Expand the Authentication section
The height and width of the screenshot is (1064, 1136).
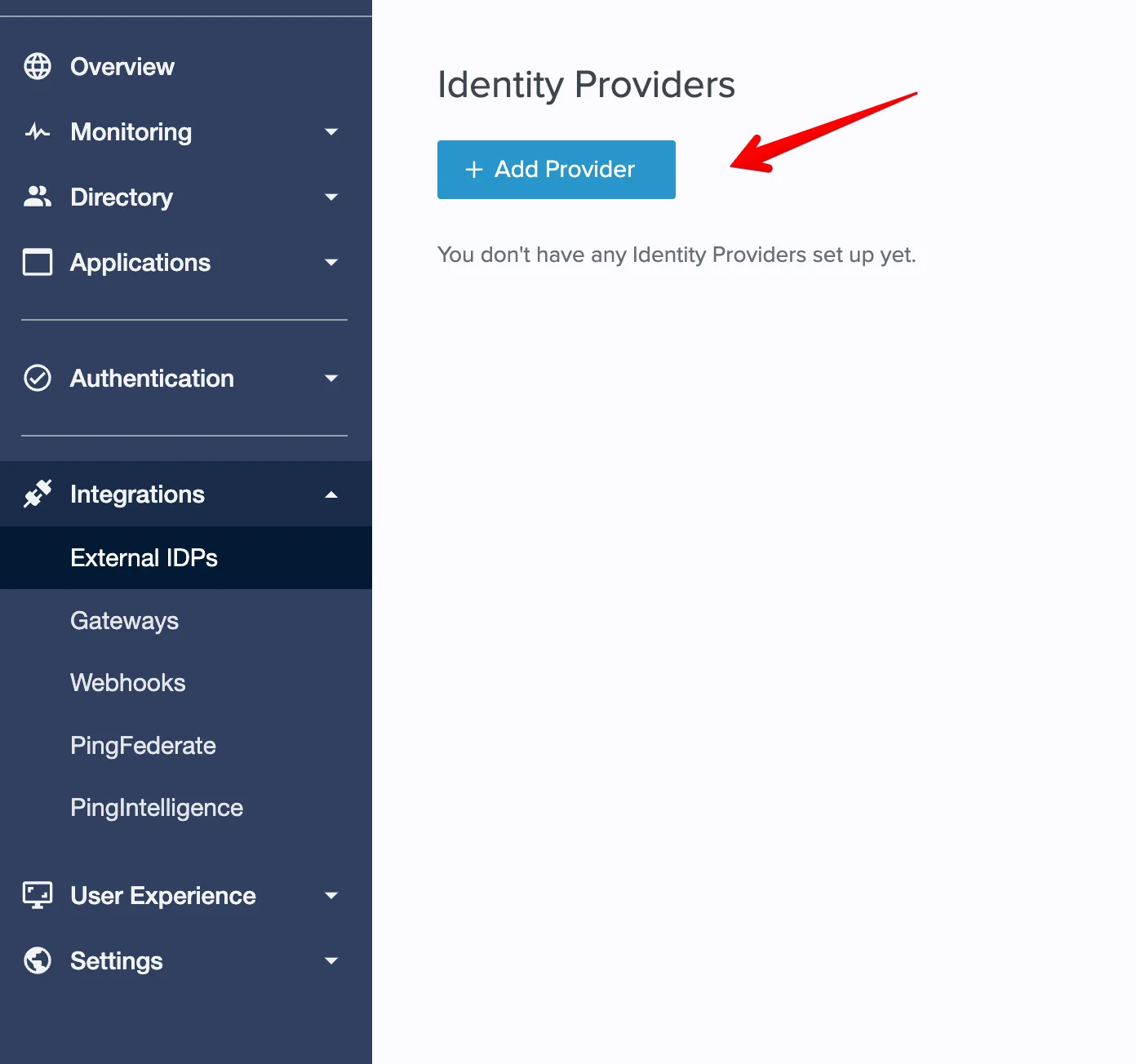click(332, 378)
